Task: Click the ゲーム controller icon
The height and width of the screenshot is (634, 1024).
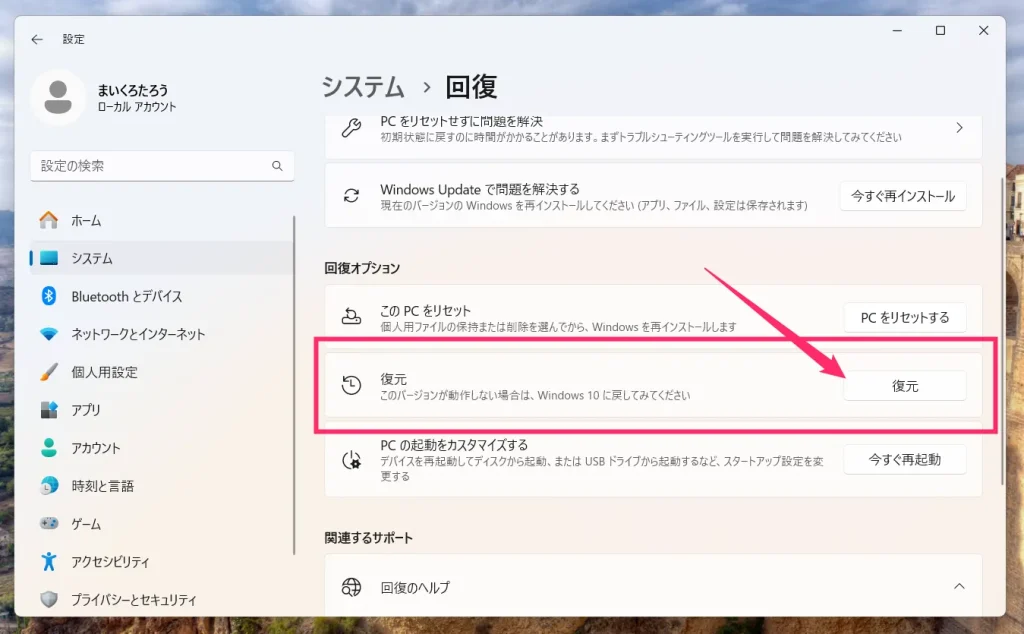Action: [49, 523]
